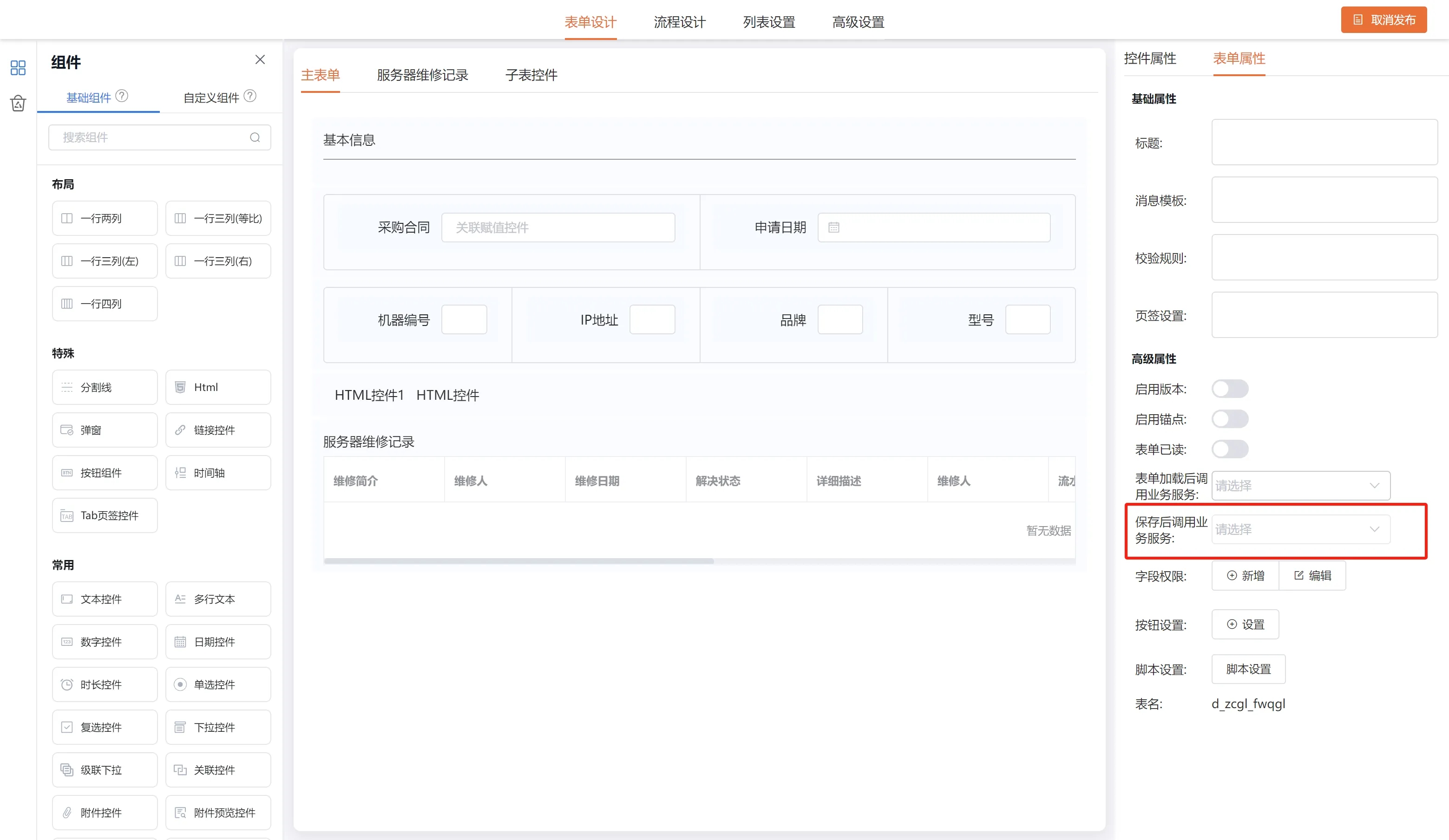Viewport: 1449px width, 840px height.
Task: Select the Html component icon
Action: click(181, 387)
